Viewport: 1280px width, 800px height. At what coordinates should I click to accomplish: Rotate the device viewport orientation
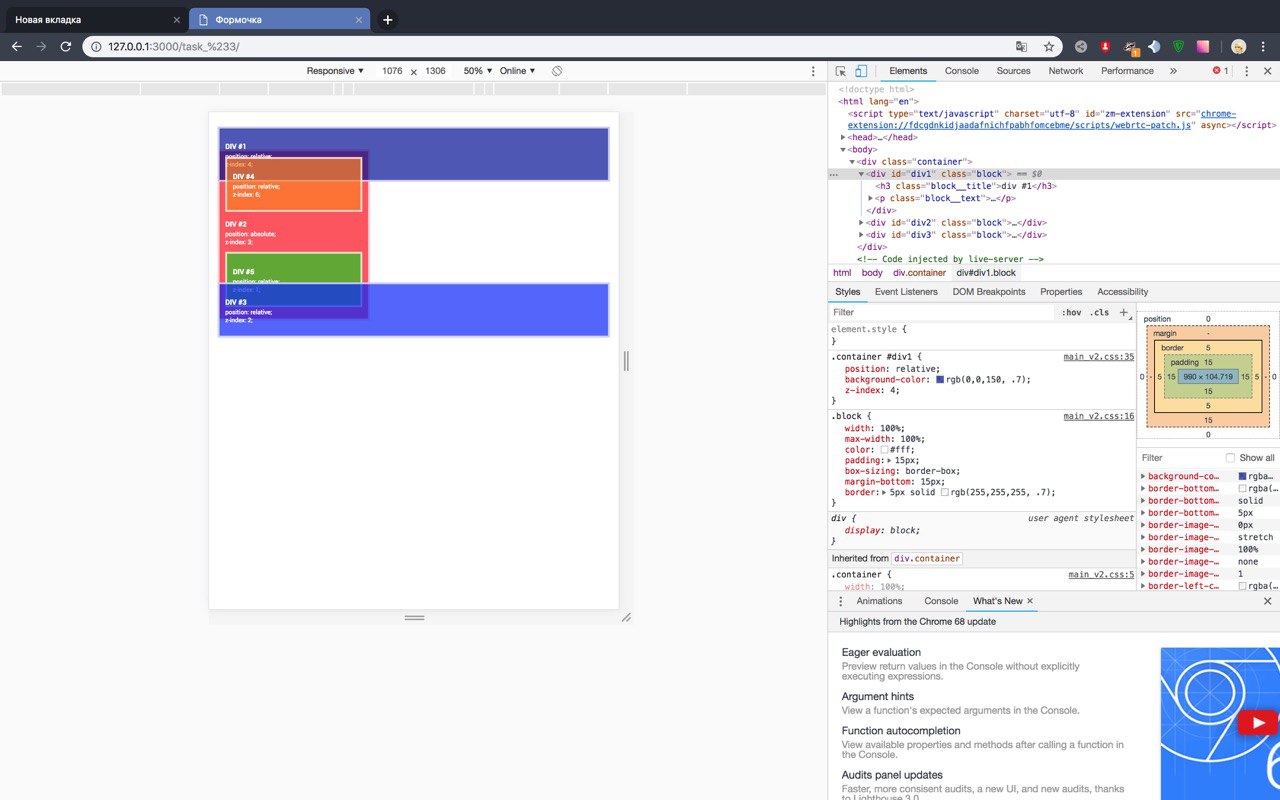point(557,71)
